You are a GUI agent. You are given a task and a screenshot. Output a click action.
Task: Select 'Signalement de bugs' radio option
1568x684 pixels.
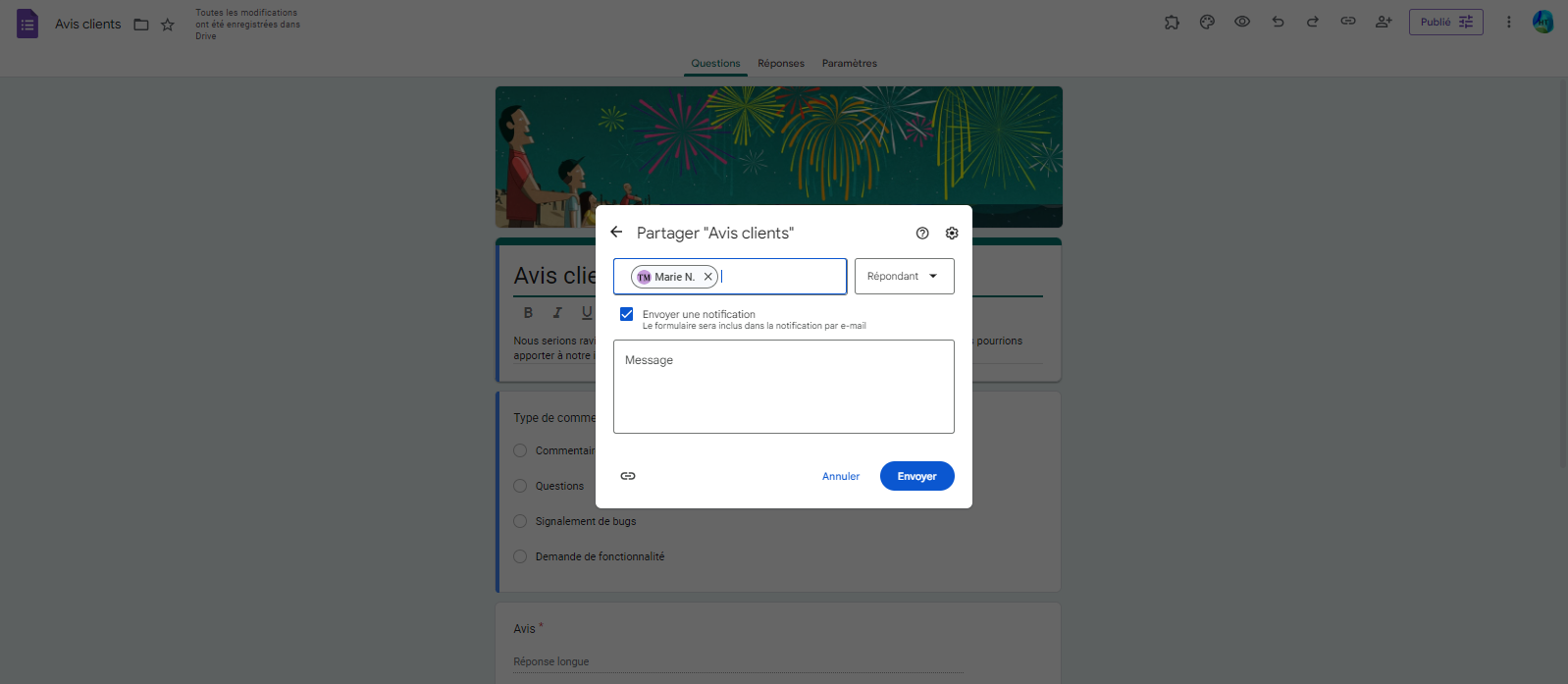[520, 521]
